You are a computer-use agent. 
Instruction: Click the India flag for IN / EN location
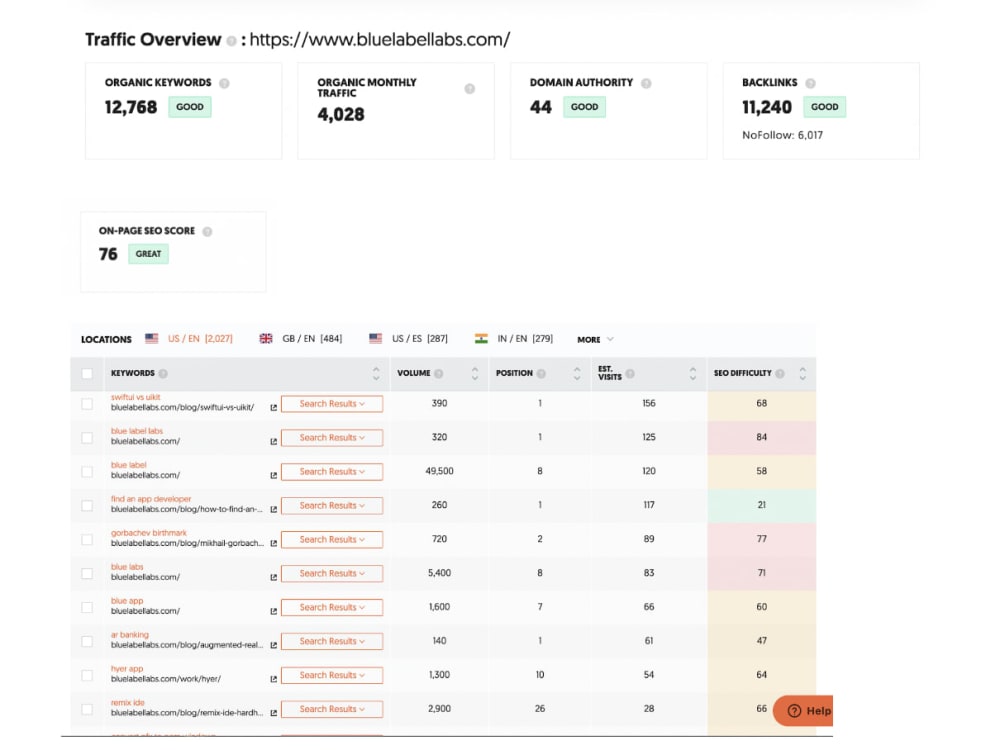(x=482, y=339)
